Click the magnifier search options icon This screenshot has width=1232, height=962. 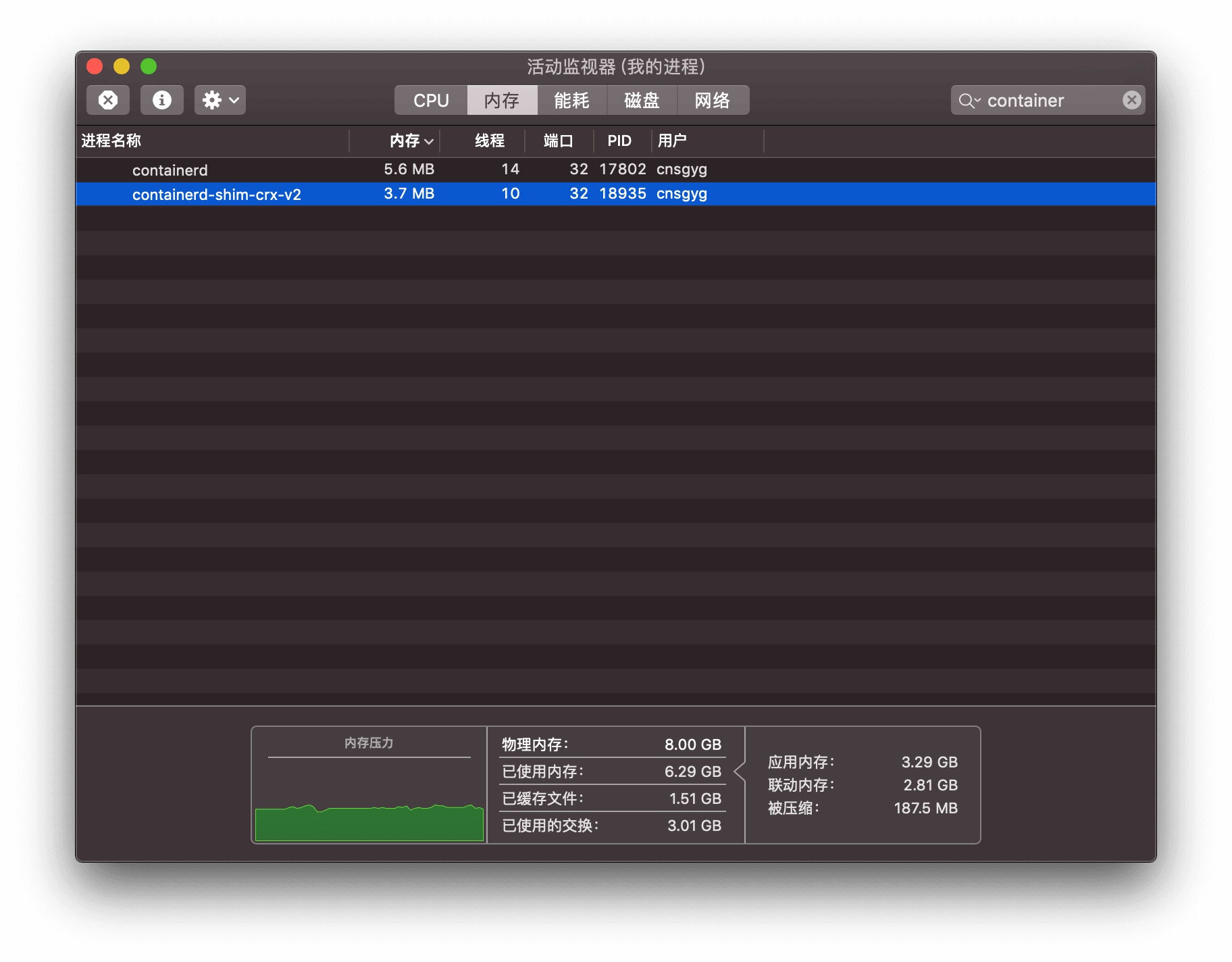[x=969, y=101]
